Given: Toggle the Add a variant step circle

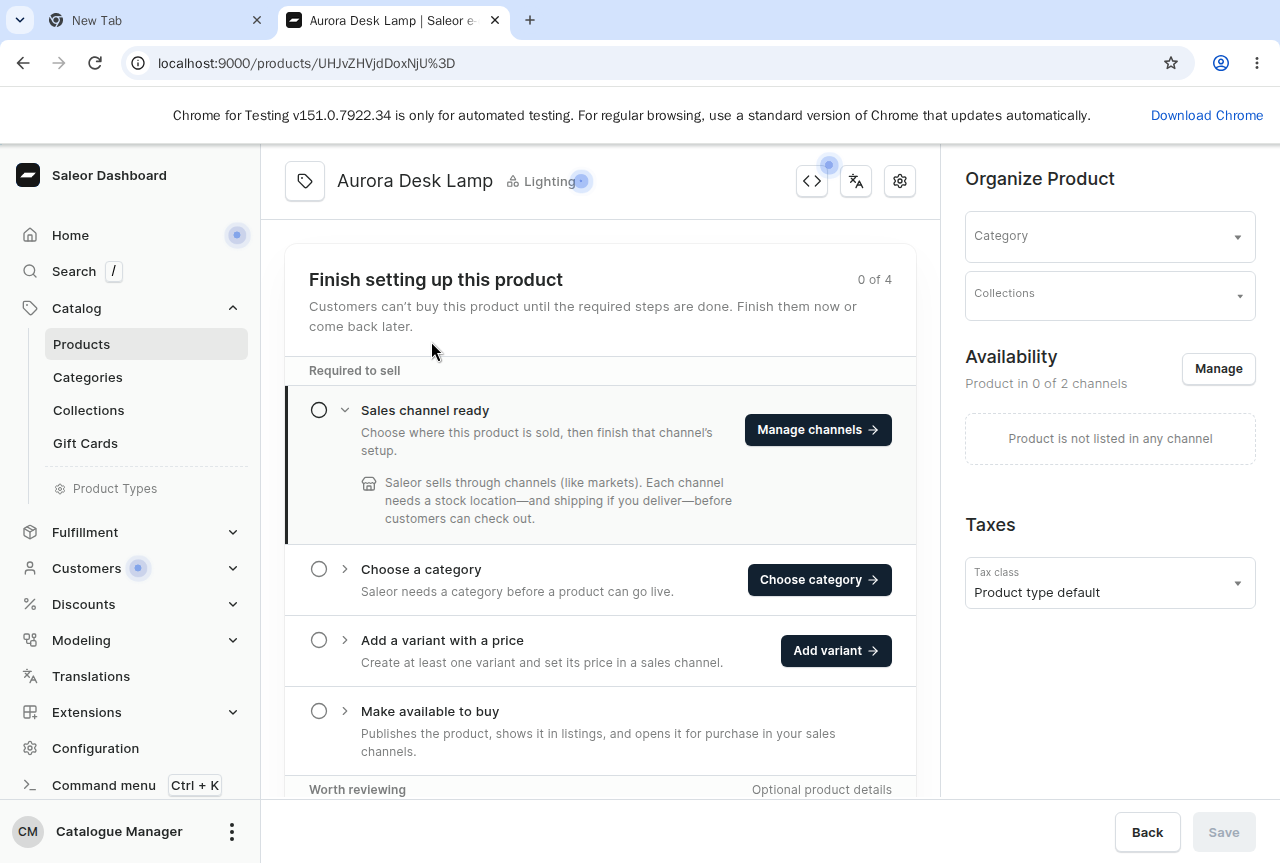Looking at the screenshot, I should pyautogui.click(x=319, y=640).
